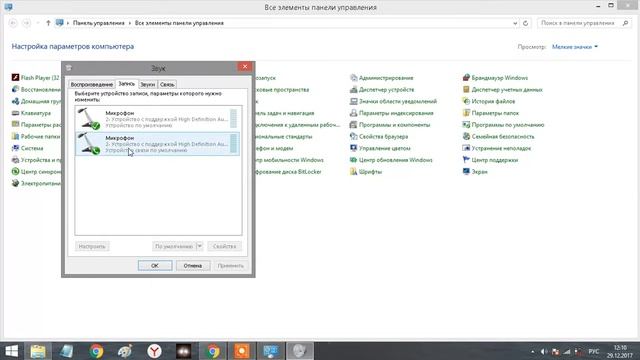Open Центр поддержки flag icon

click(x=466, y=160)
